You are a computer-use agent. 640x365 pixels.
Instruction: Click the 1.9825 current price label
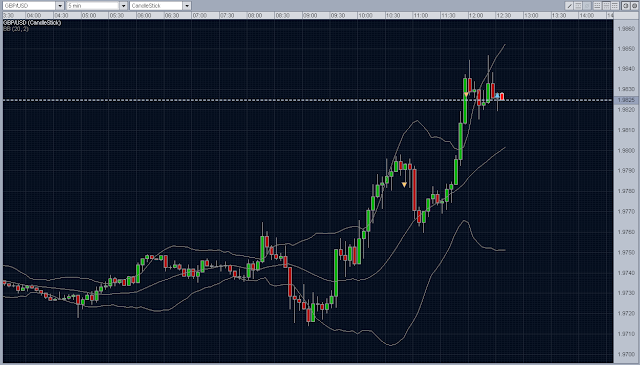pyautogui.click(x=626, y=100)
